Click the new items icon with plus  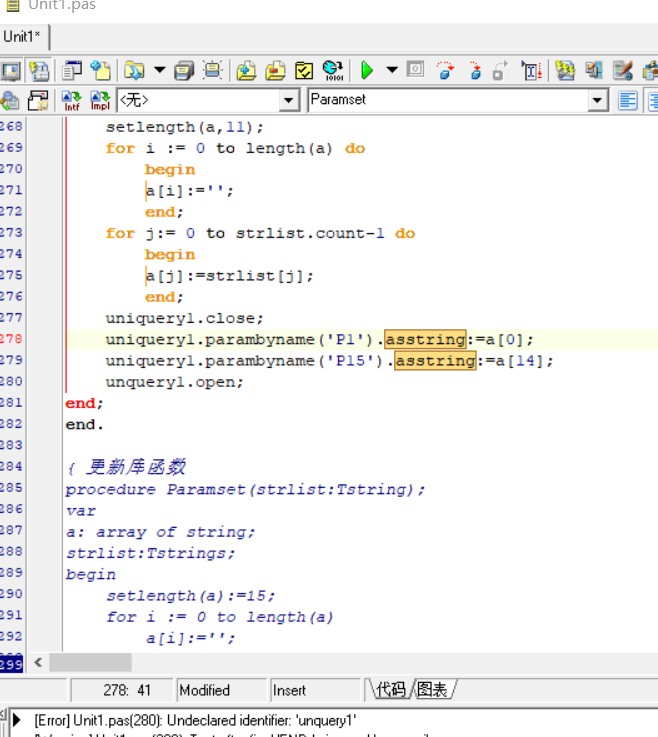coord(101,71)
